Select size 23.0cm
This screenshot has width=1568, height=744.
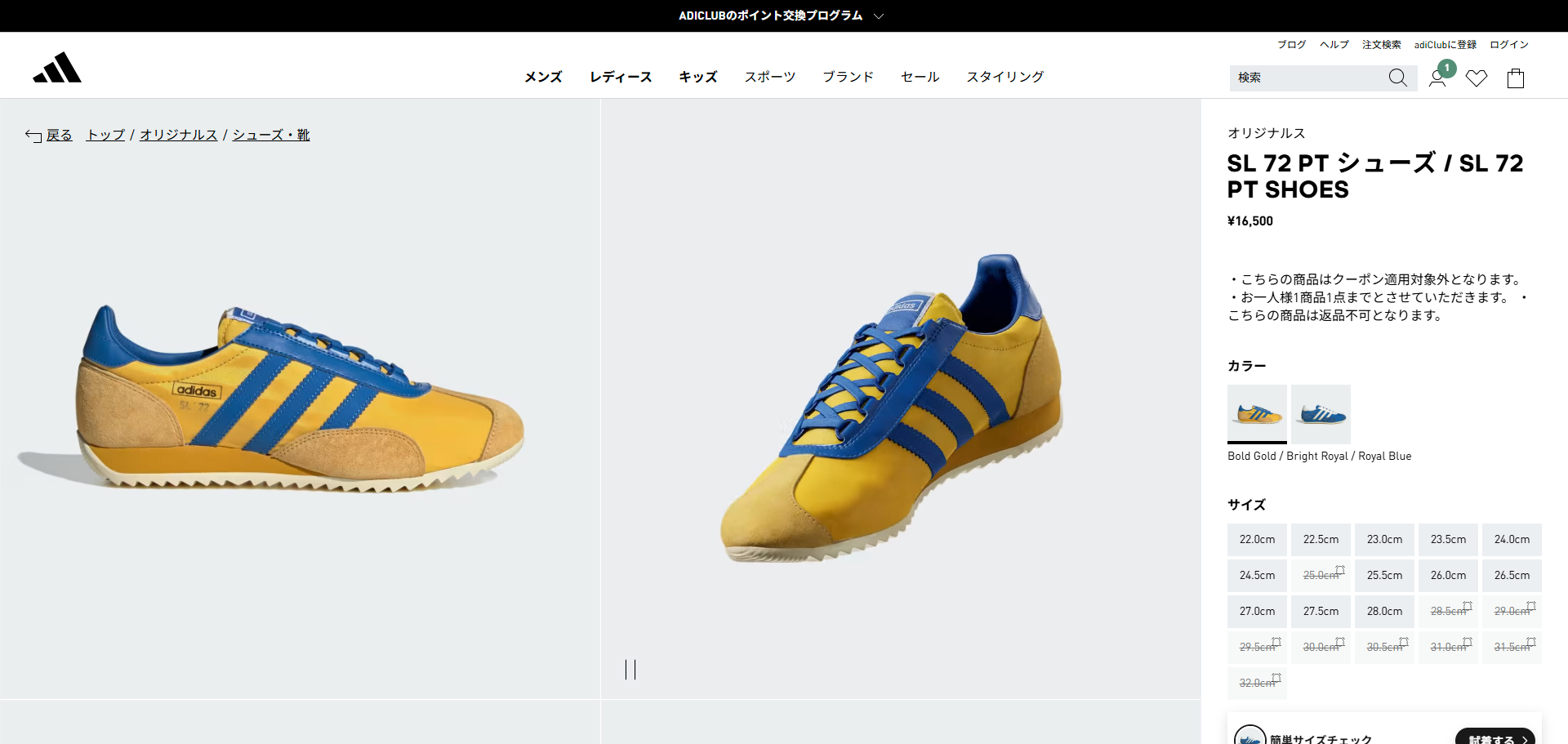(1384, 540)
